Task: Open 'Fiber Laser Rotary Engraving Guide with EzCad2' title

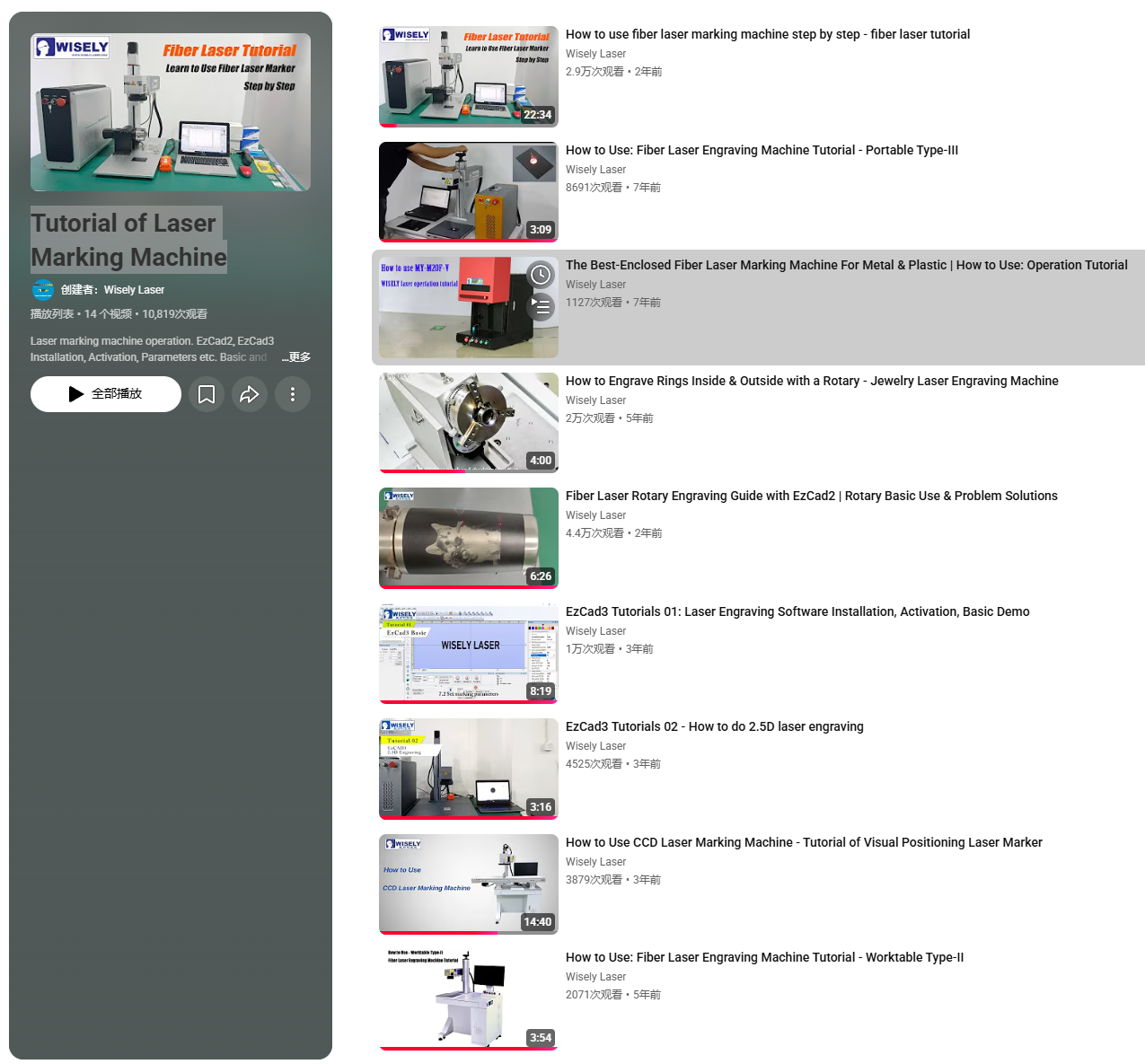Action: tap(812, 496)
